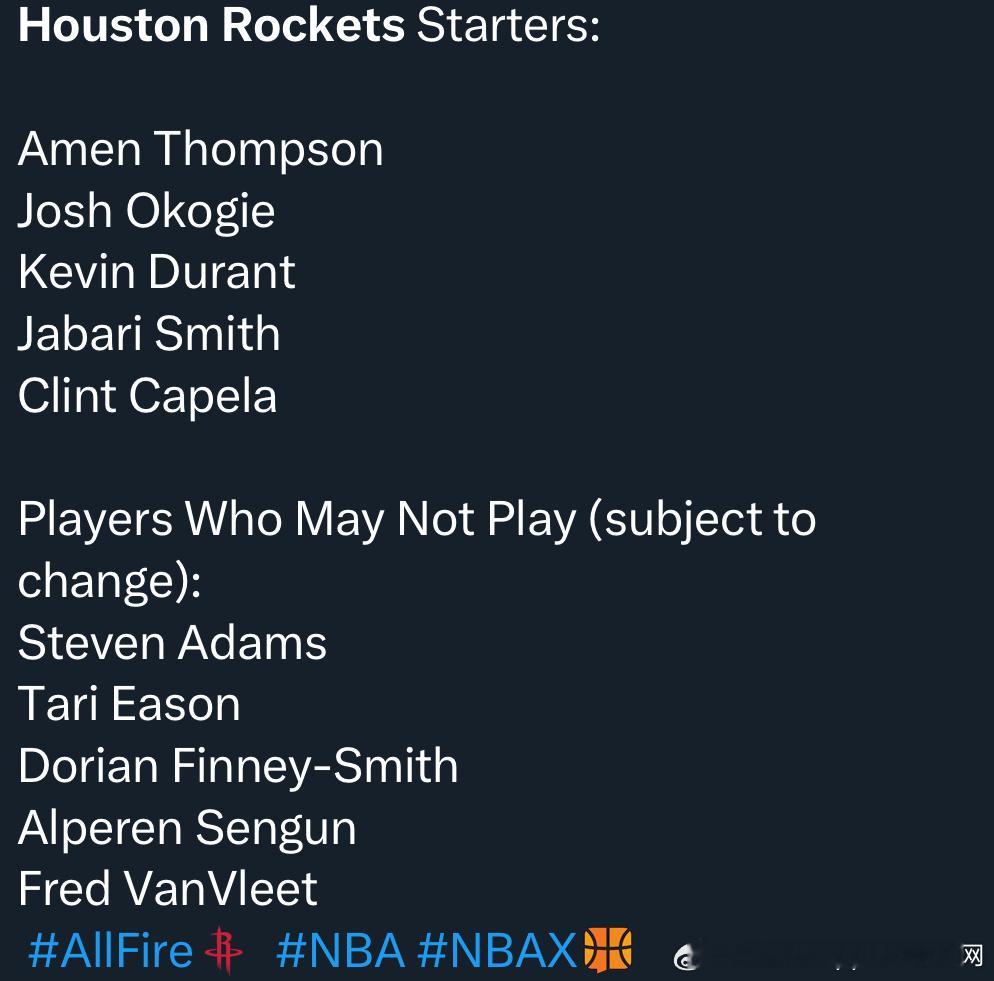Click the Players Who May Not Play heading
Screen dimensions: 994x981
[416, 519]
